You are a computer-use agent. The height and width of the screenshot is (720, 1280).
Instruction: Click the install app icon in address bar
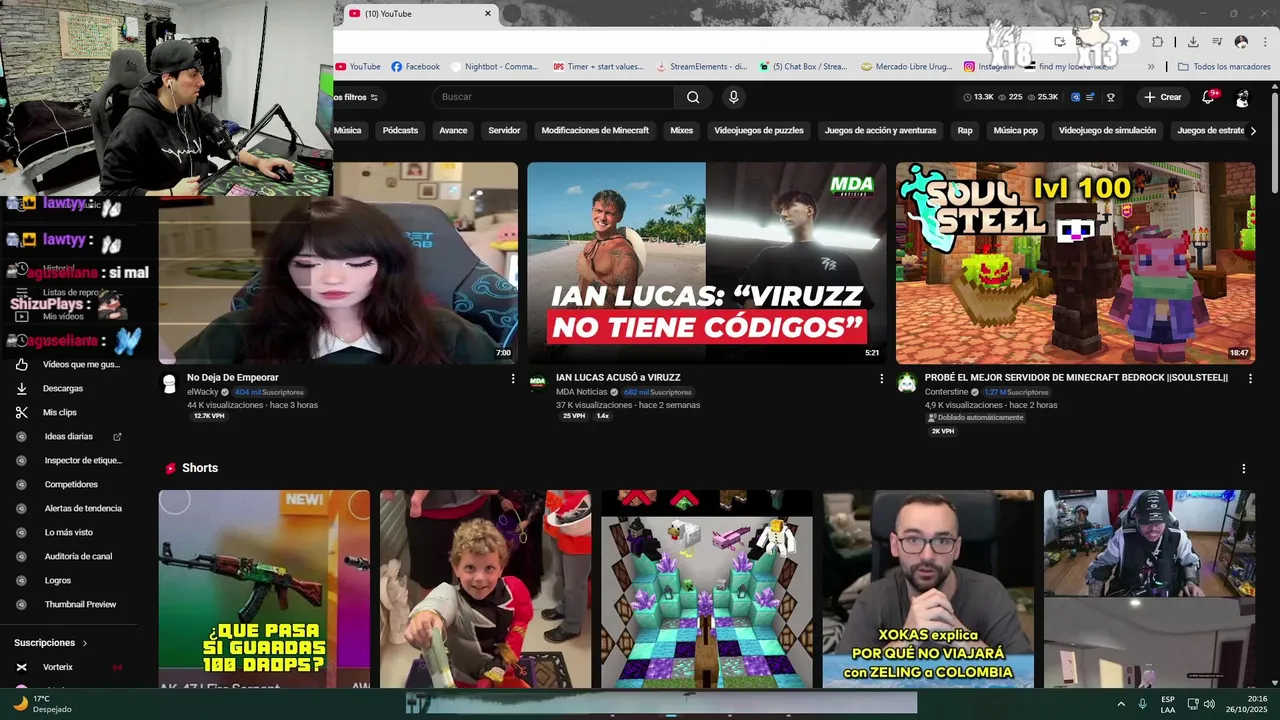click(x=1059, y=42)
